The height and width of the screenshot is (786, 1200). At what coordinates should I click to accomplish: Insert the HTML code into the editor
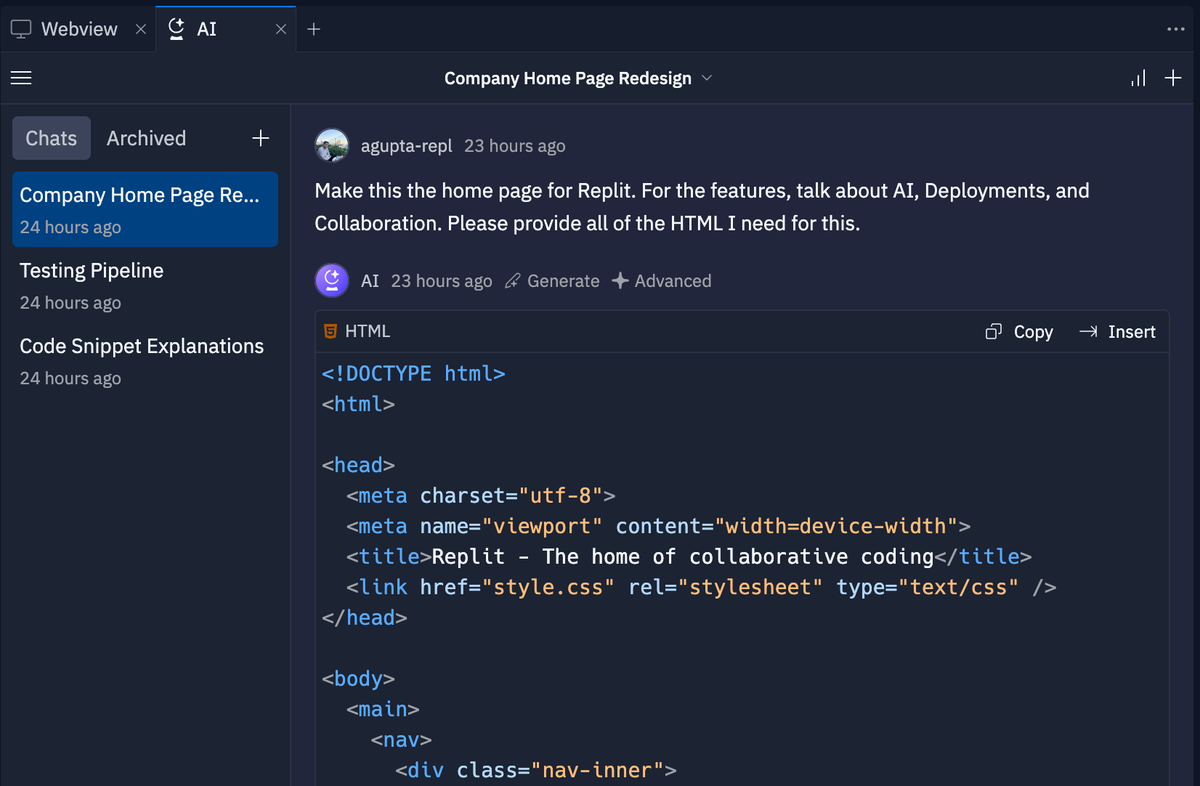[1117, 331]
